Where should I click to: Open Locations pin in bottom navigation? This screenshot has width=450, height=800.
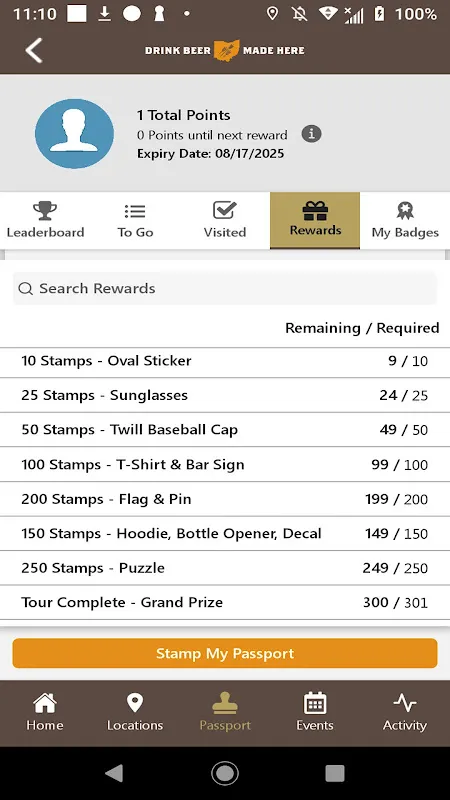(135, 712)
